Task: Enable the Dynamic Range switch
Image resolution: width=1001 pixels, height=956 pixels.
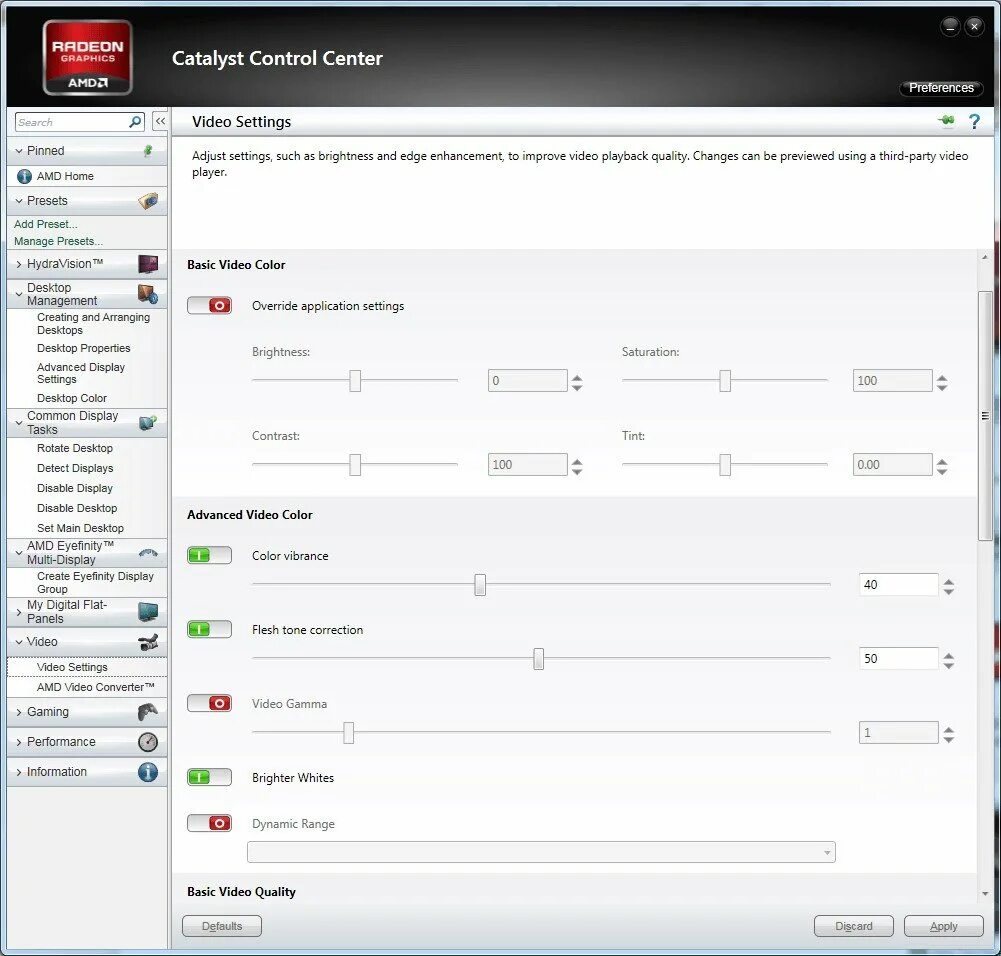Action: [x=209, y=823]
